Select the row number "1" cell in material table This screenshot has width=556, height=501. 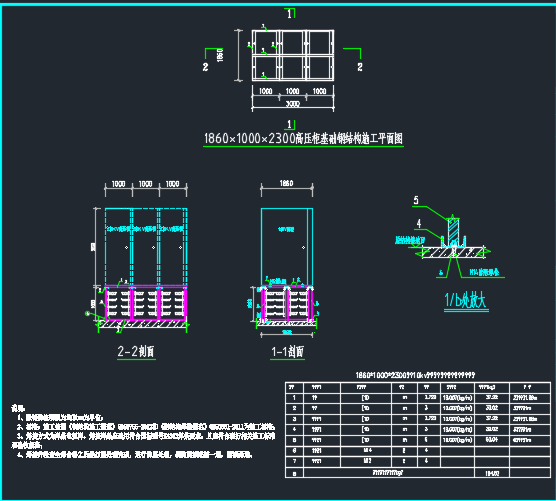[x=294, y=398]
